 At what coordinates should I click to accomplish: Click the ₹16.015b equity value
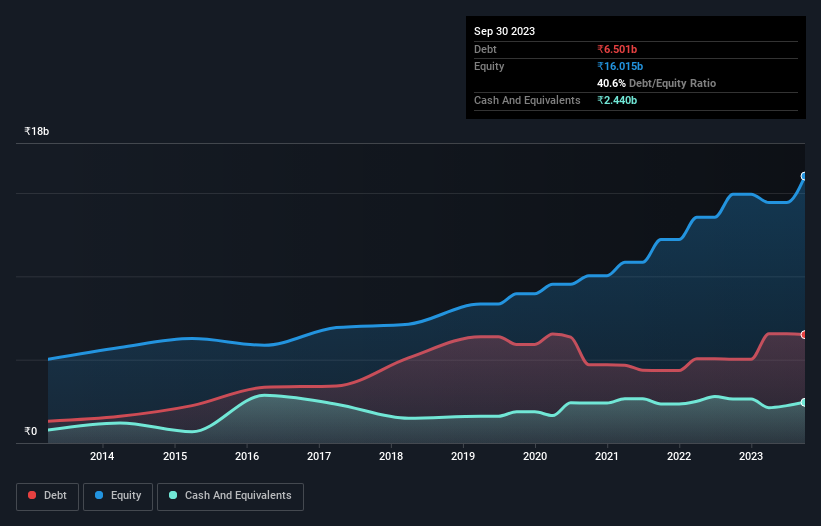click(x=620, y=66)
